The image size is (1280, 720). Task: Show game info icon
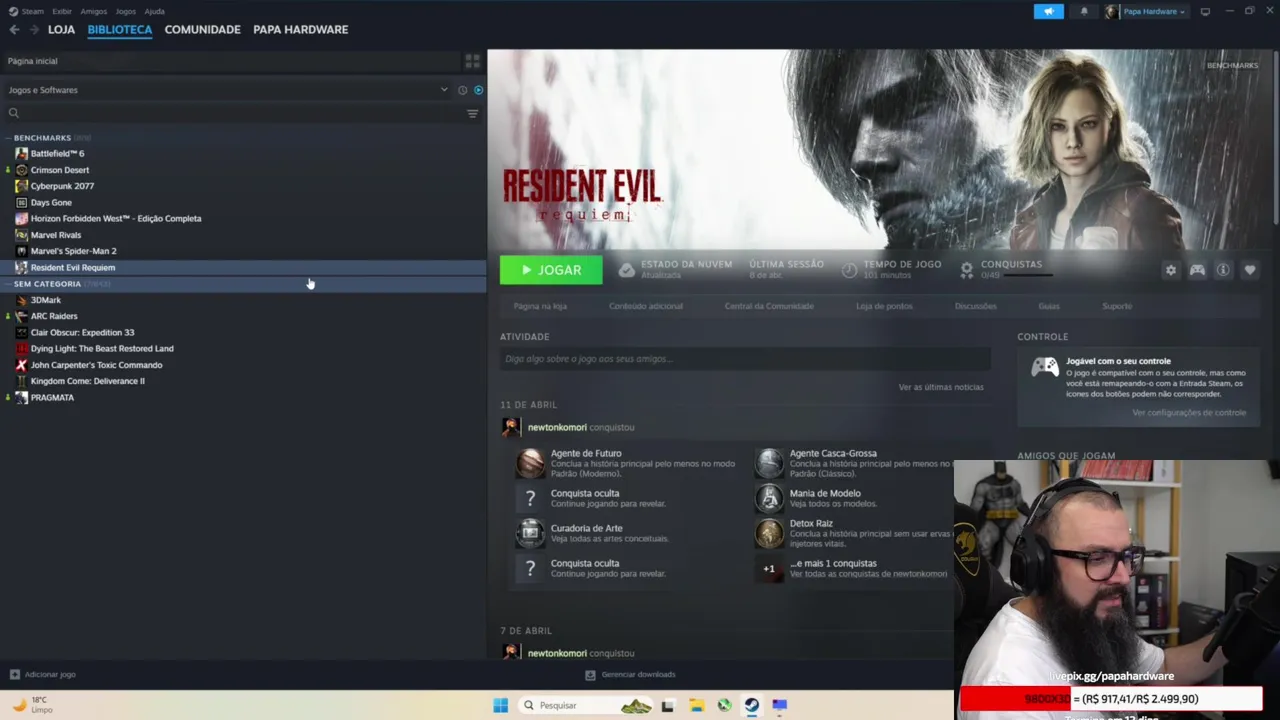(1222, 270)
